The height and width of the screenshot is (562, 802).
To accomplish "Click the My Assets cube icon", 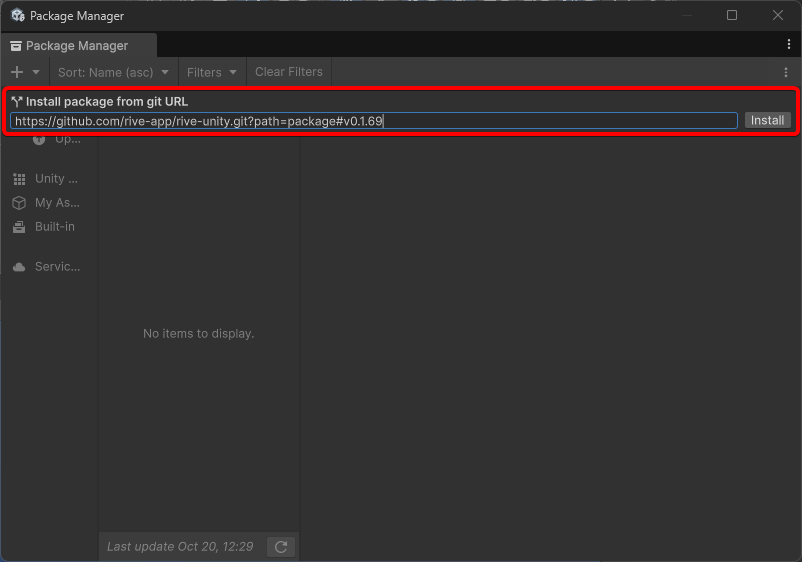I will coord(19,203).
